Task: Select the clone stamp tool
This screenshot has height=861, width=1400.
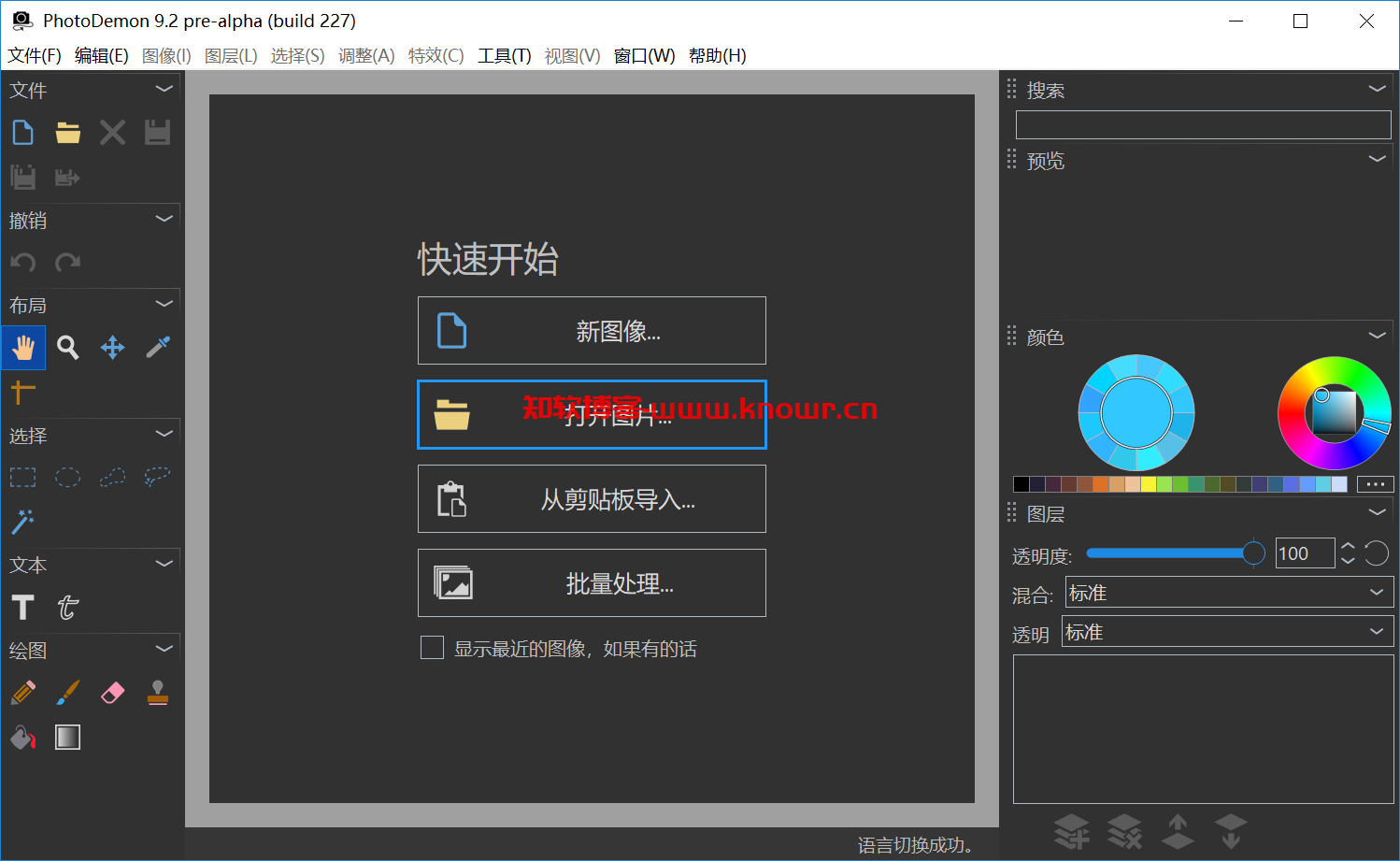Action: (x=158, y=693)
